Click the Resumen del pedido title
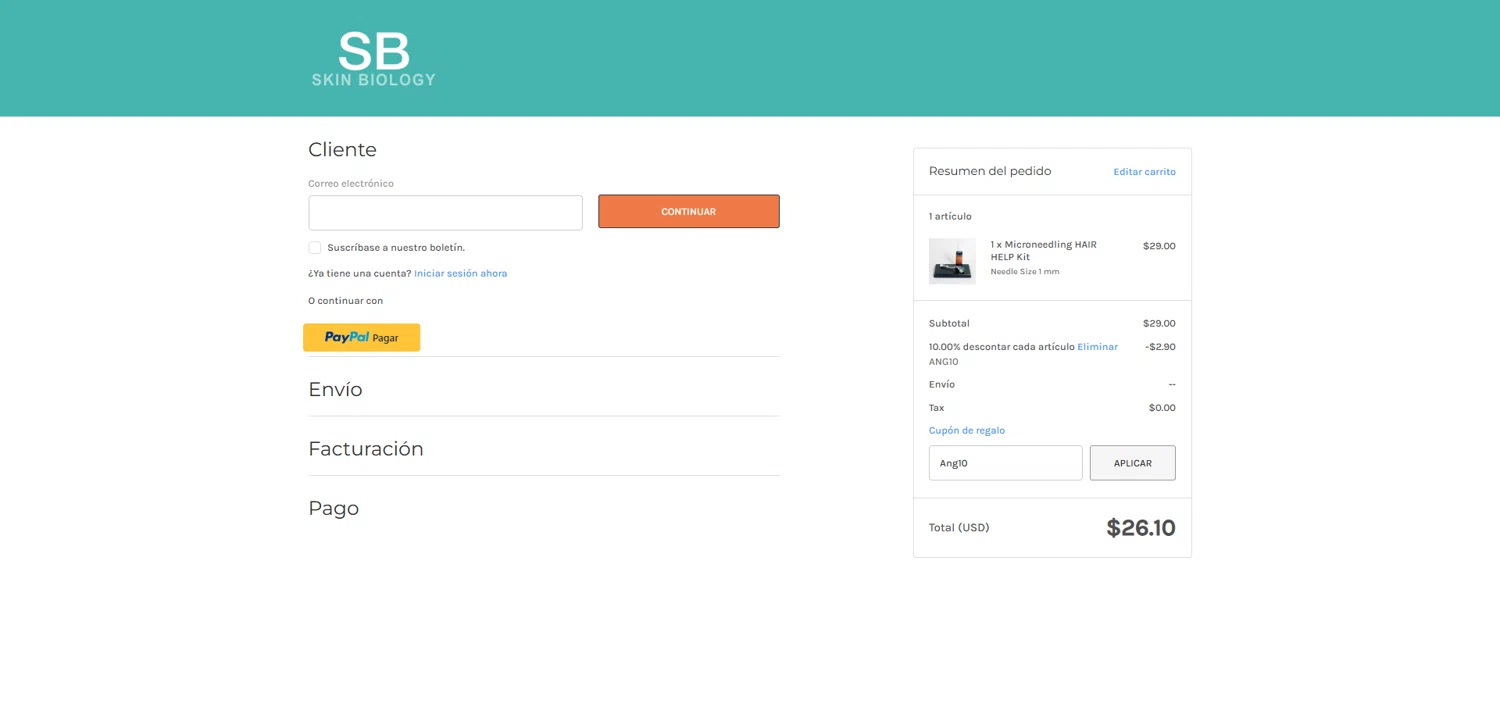1500x718 pixels. click(990, 171)
